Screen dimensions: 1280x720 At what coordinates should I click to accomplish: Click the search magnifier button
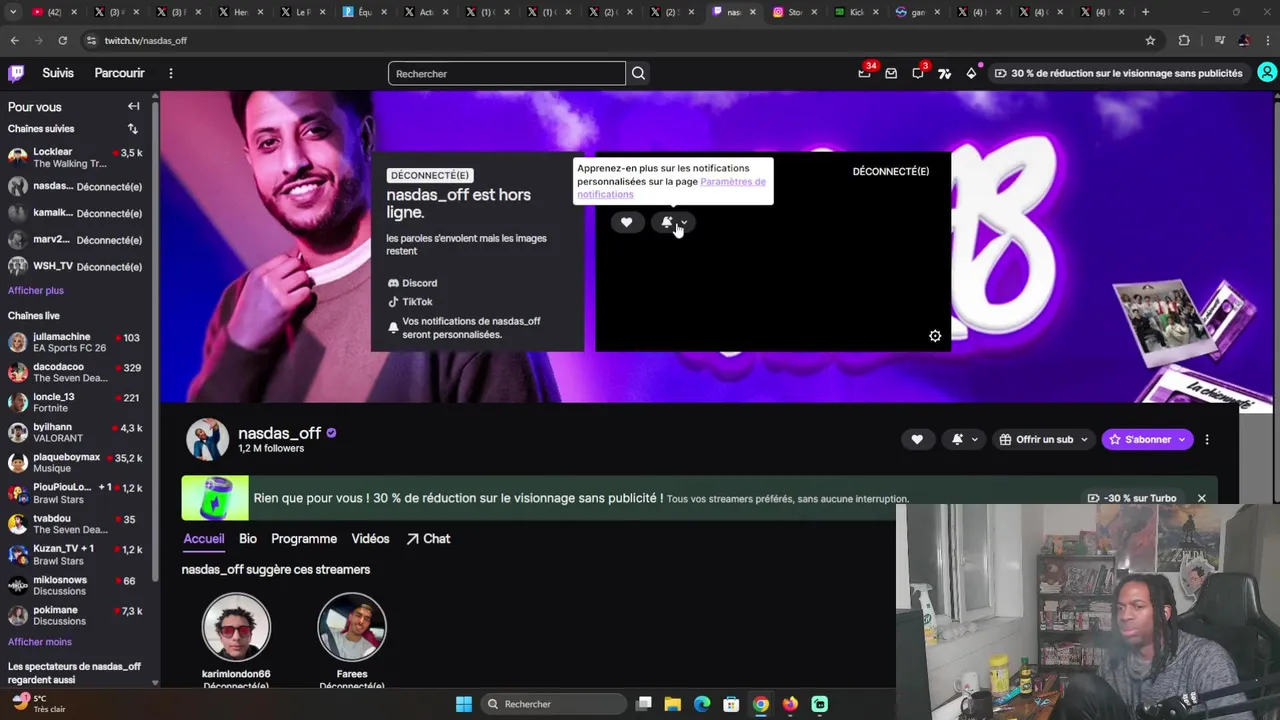pyautogui.click(x=638, y=73)
